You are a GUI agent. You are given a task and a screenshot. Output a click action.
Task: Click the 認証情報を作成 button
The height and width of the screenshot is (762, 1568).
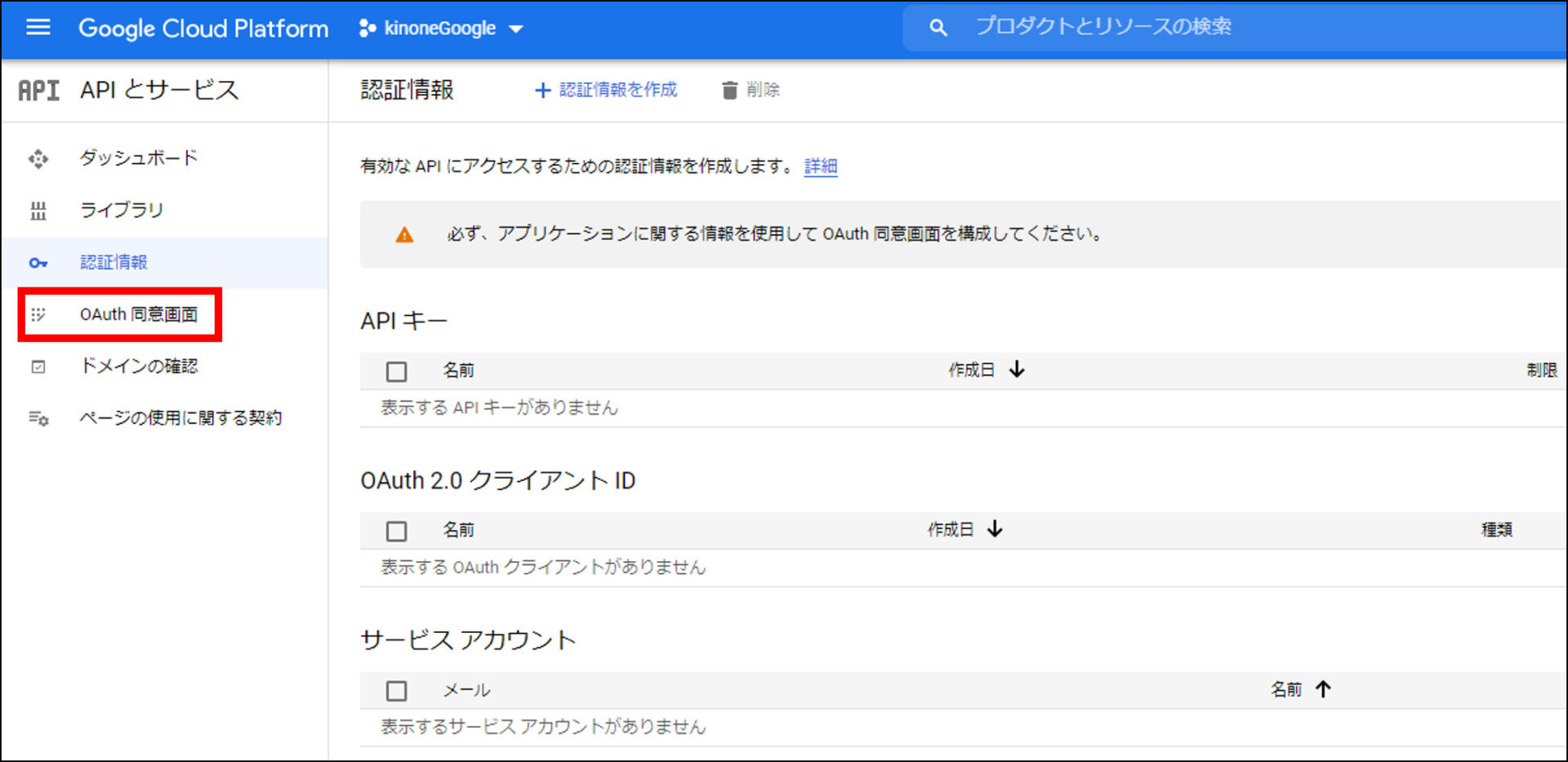coord(606,90)
